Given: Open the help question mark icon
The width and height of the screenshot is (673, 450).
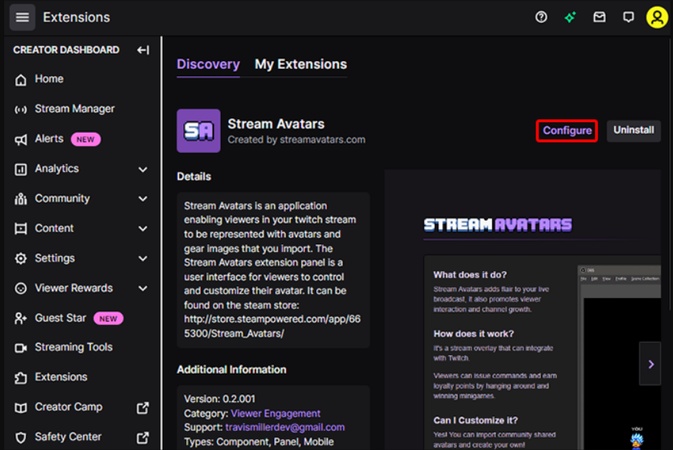Looking at the screenshot, I should click(541, 17).
